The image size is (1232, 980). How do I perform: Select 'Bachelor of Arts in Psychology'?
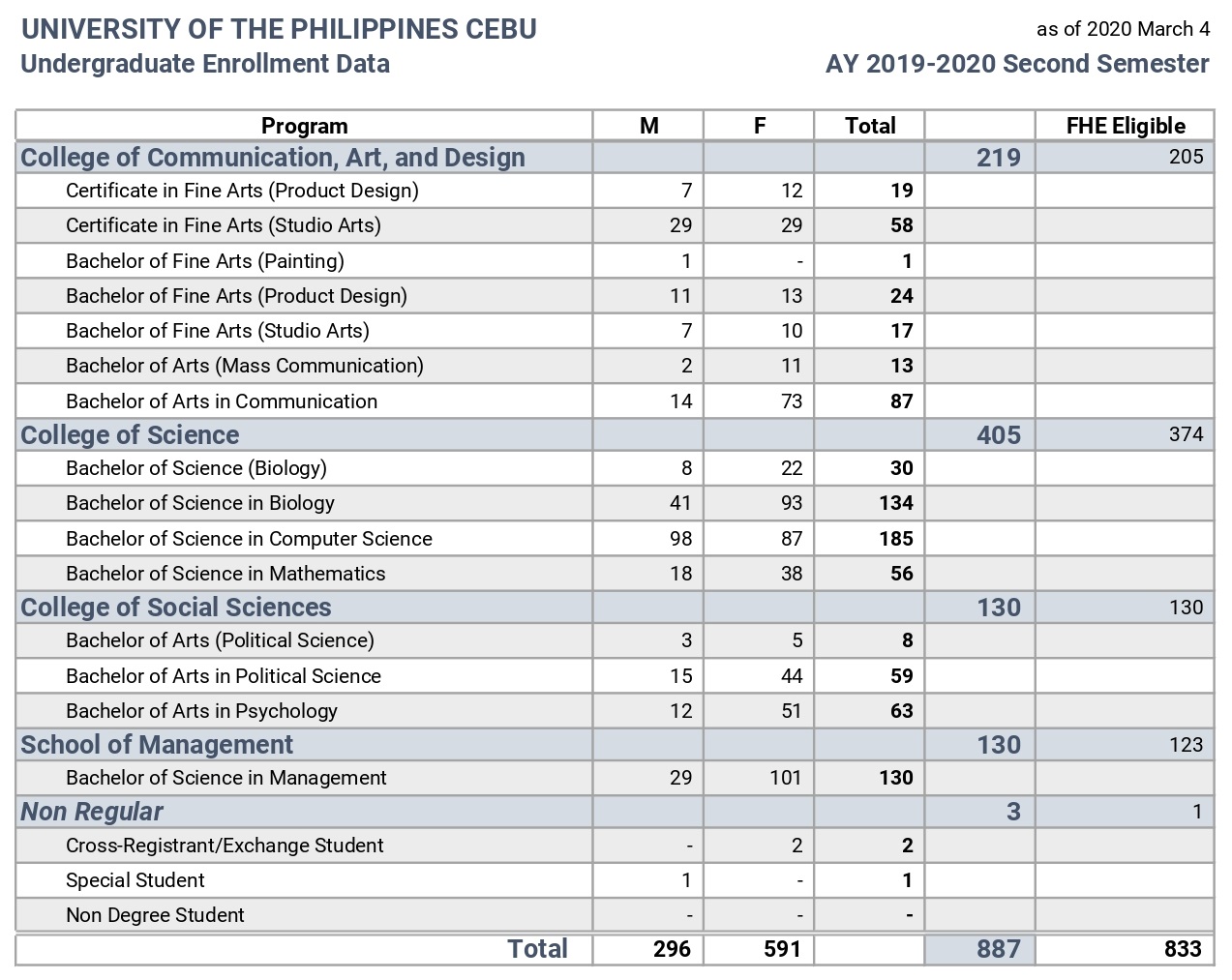(x=201, y=711)
